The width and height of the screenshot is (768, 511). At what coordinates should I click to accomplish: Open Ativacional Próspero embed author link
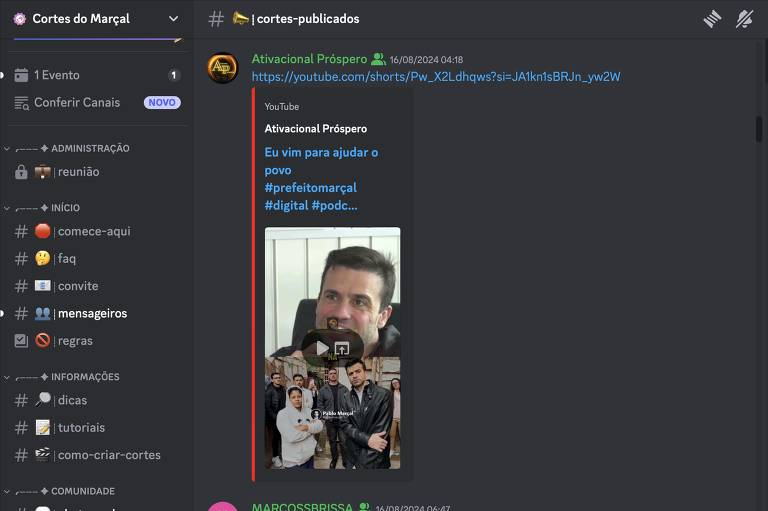315,129
